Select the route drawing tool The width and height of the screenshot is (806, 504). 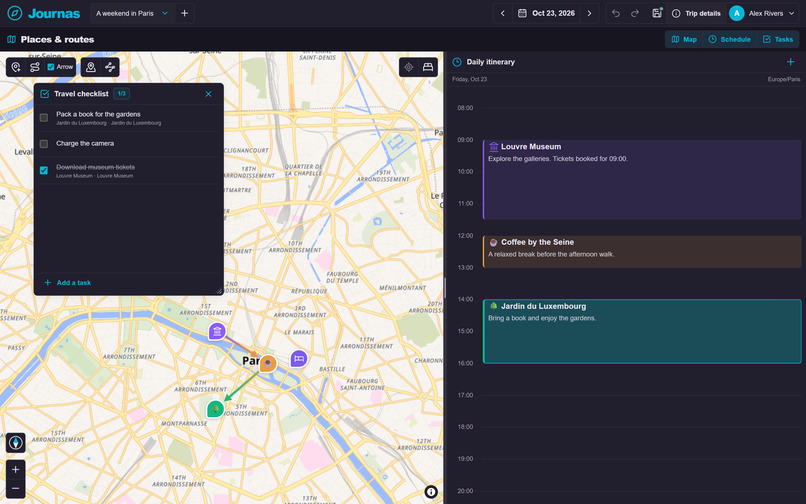point(34,67)
